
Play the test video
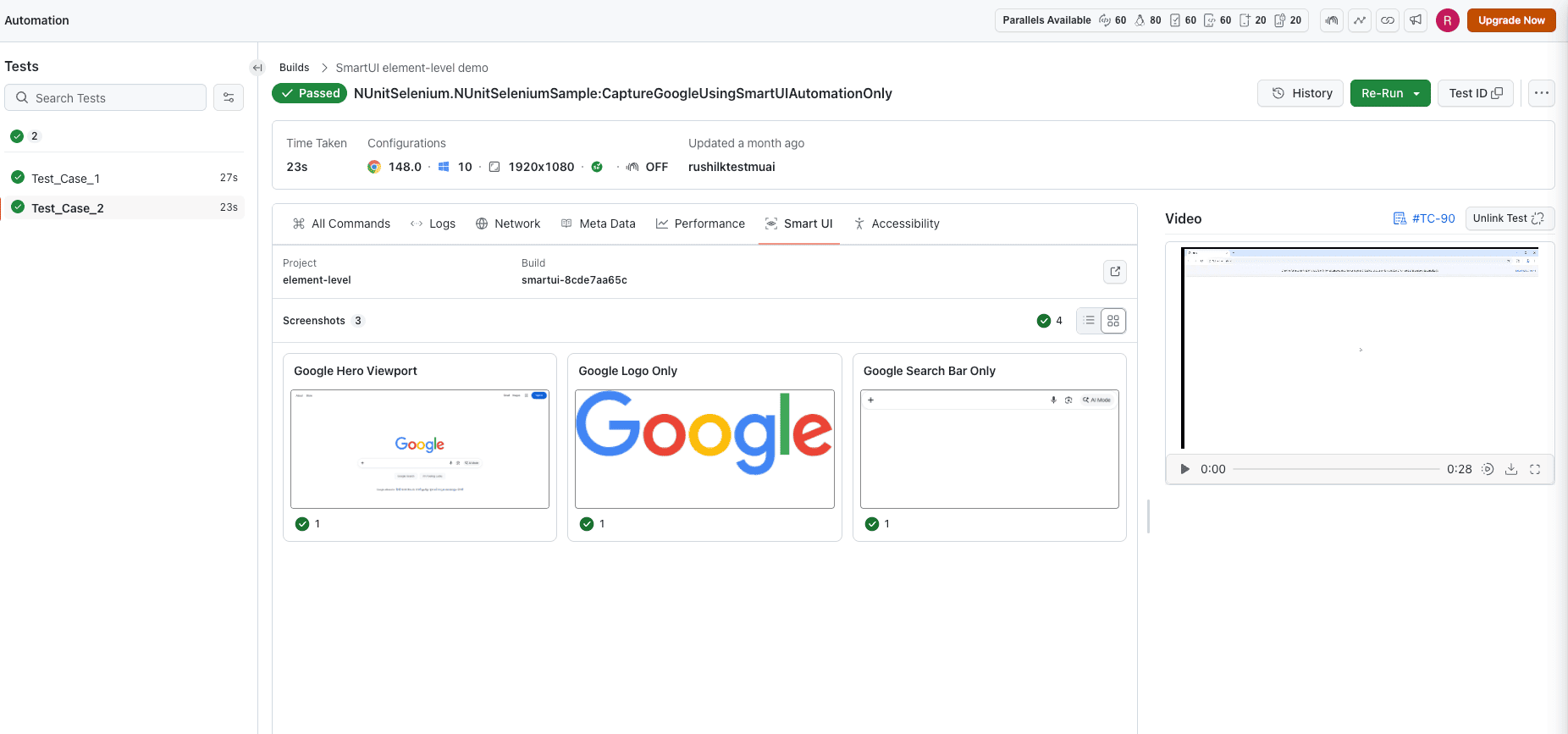1185,469
